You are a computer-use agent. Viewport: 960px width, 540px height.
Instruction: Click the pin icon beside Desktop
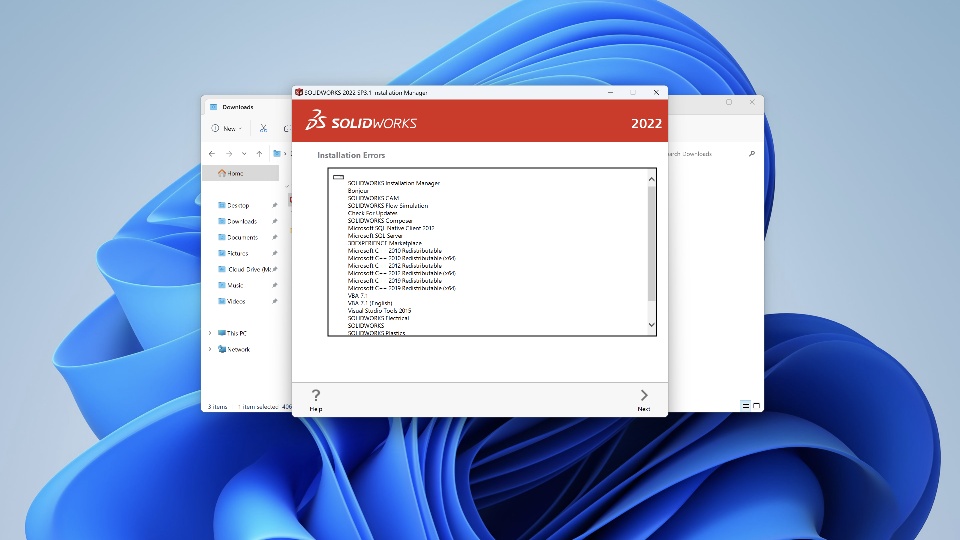coord(275,205)
